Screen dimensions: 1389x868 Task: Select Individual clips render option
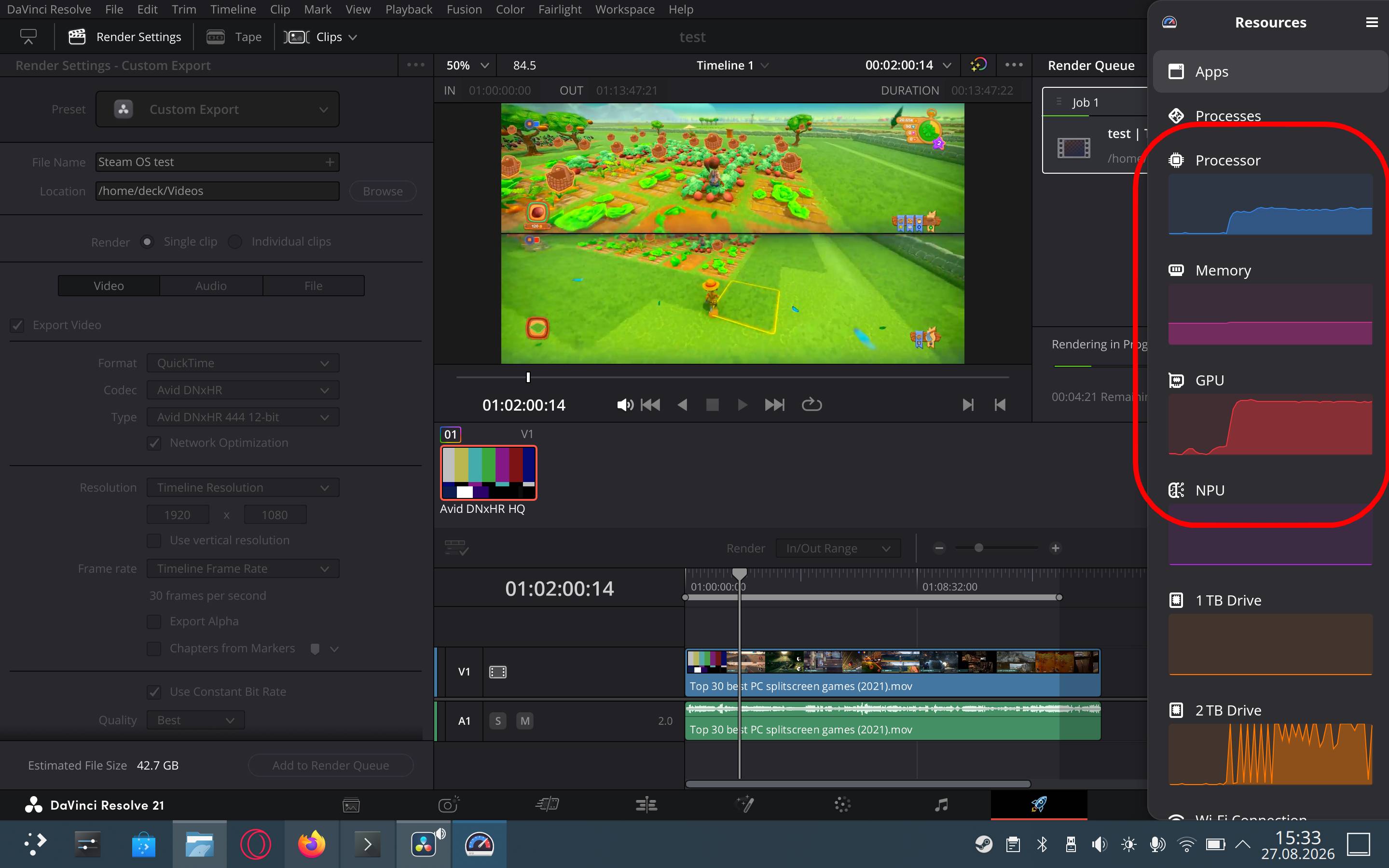235,242
